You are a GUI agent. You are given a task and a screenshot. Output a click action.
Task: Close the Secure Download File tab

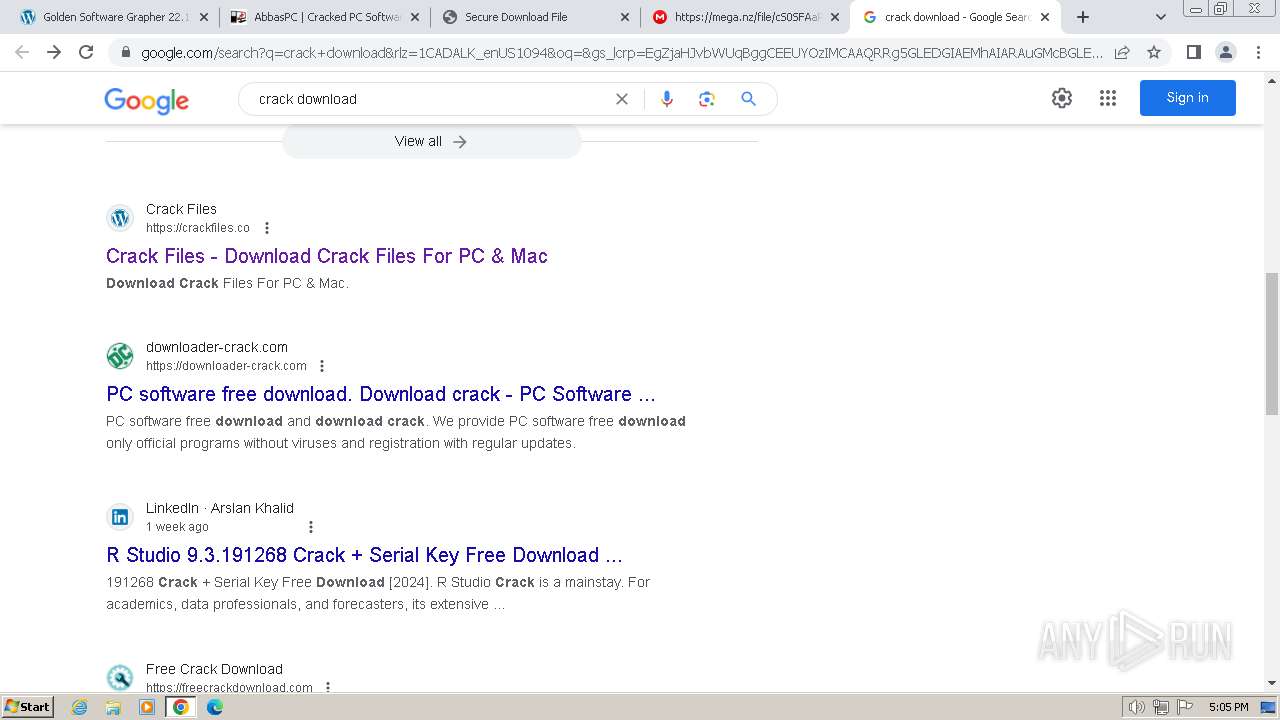tap(625, 17)
